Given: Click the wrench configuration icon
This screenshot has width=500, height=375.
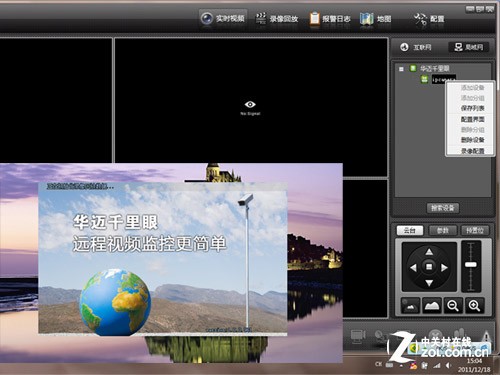Looking at the screenshot, I should [x=420, y=19].
